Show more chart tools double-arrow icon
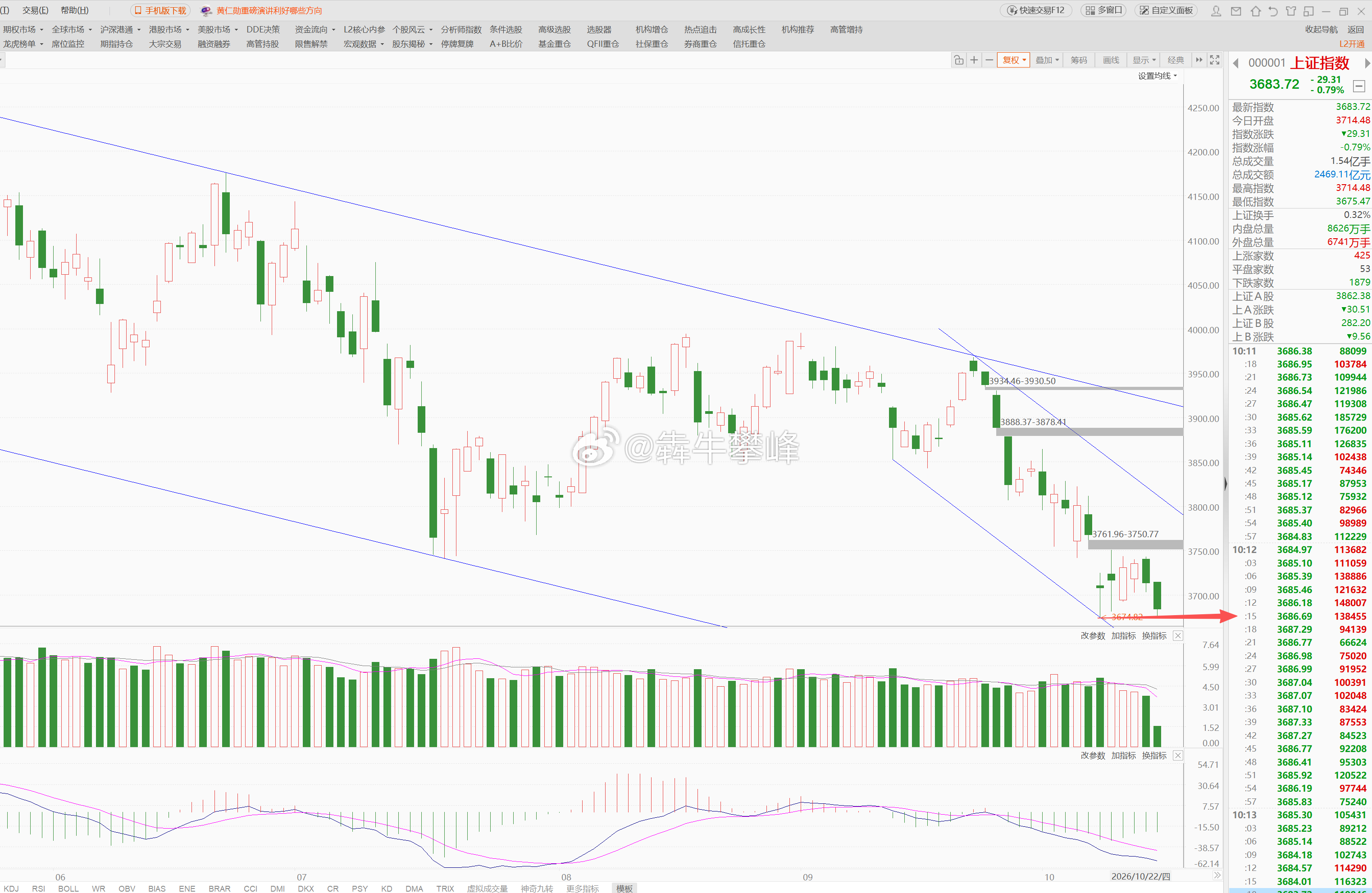Image resolution: width=1372 pixels, height=893 pixels. pyautogui.click(x=1199, y=60)
